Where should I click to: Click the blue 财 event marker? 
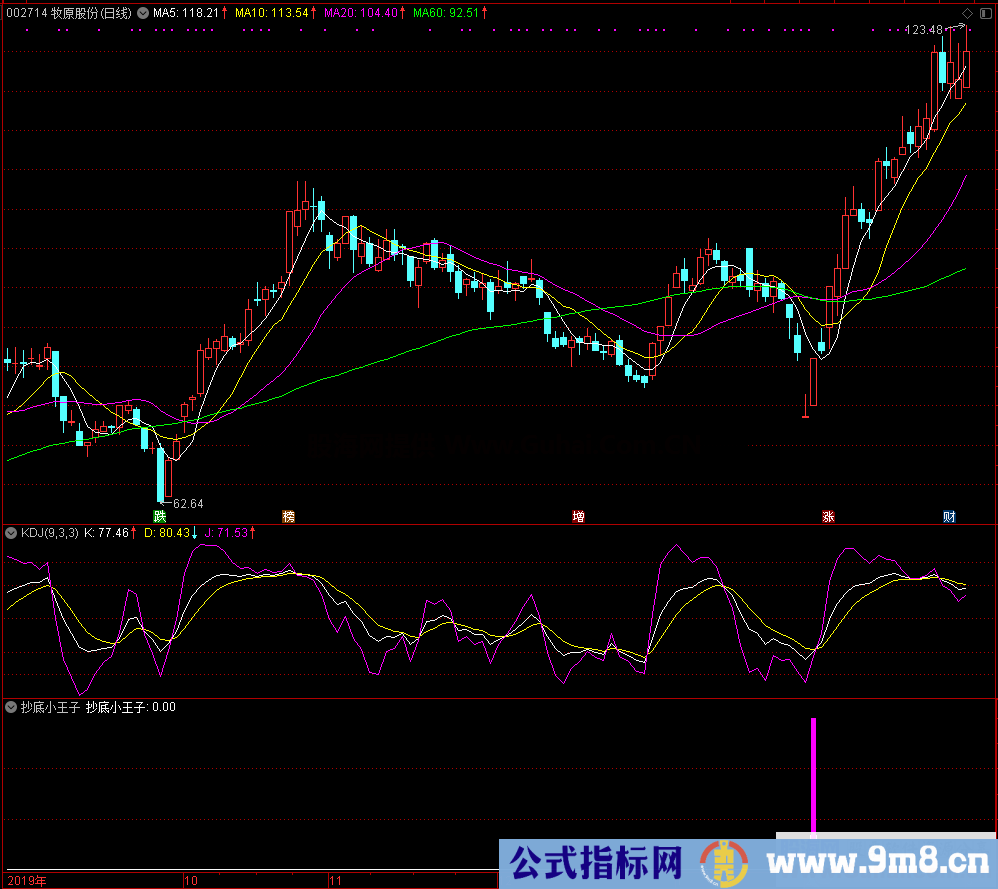click(x=949, y=517)
